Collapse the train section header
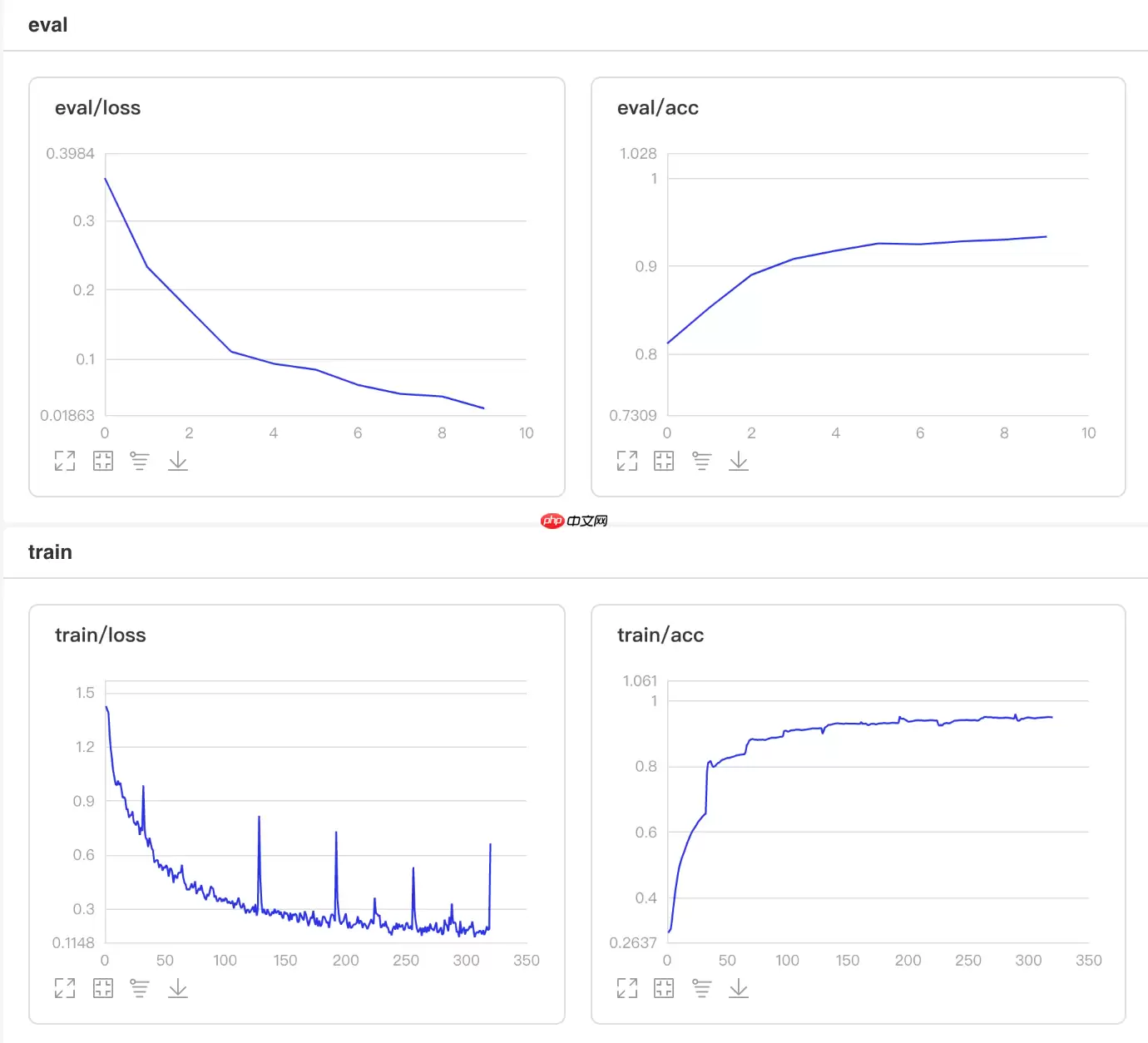Image resolution: width=1148 pixels, height=1043 pixels. pyautogui.click(x=50, y=552)
